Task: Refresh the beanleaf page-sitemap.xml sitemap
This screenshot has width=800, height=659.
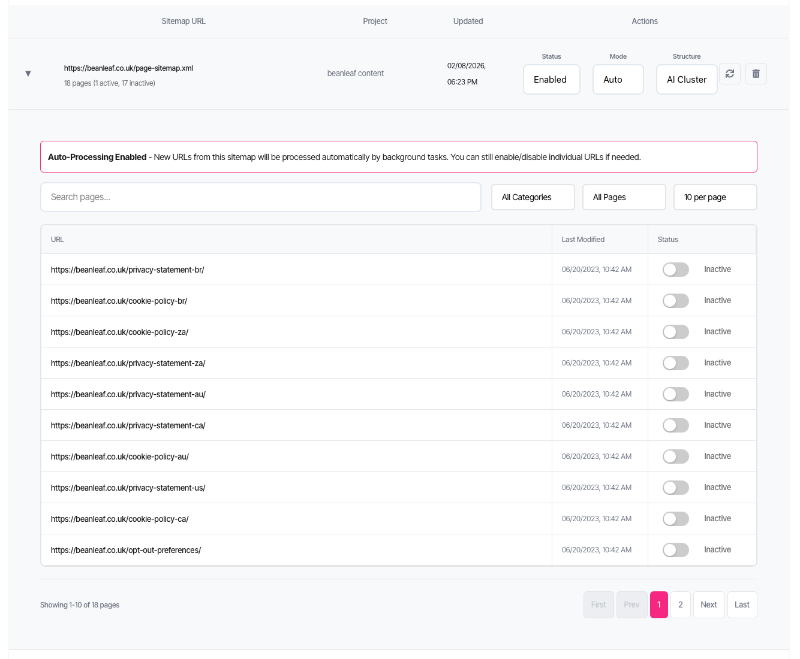Action: click(x=730, y=73)
